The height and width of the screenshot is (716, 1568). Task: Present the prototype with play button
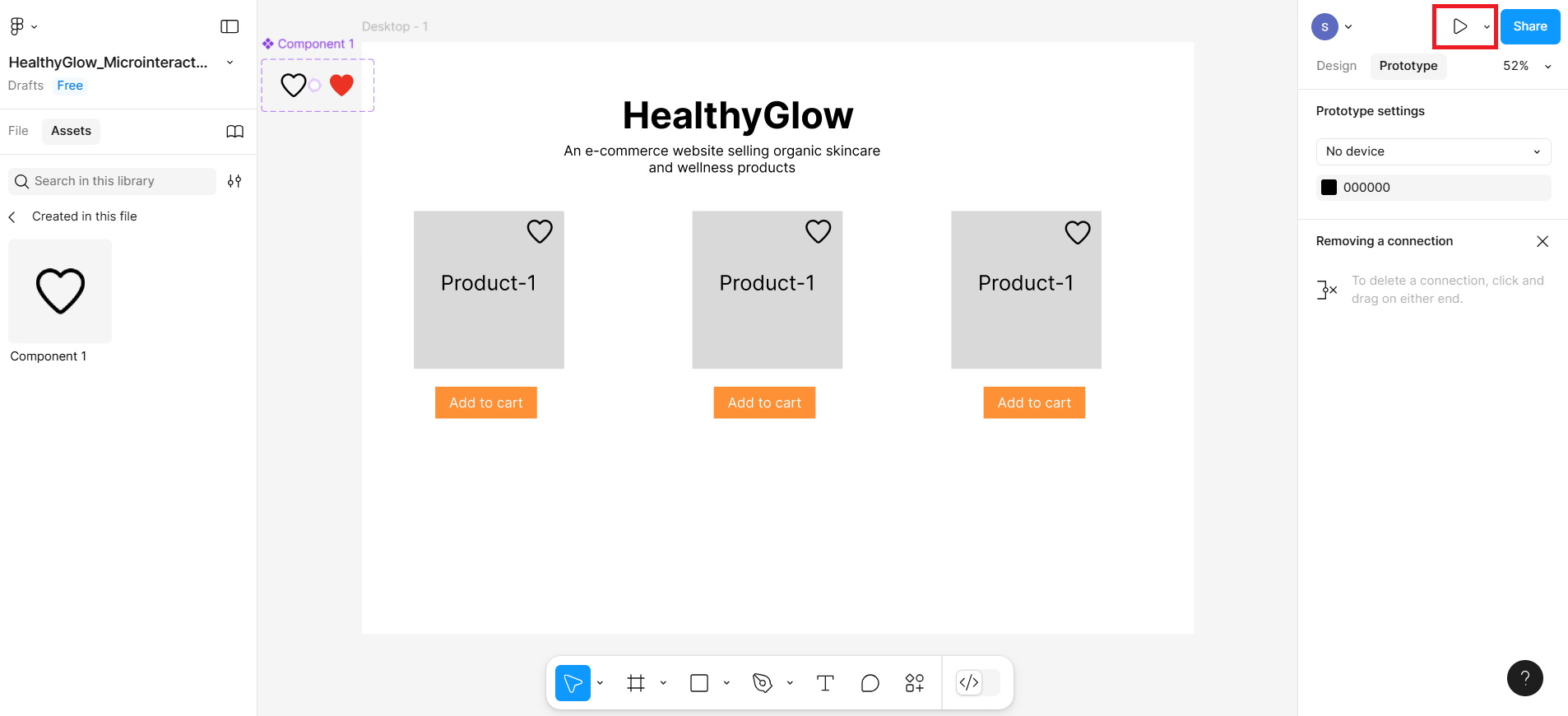click(x=1459, y=26)
